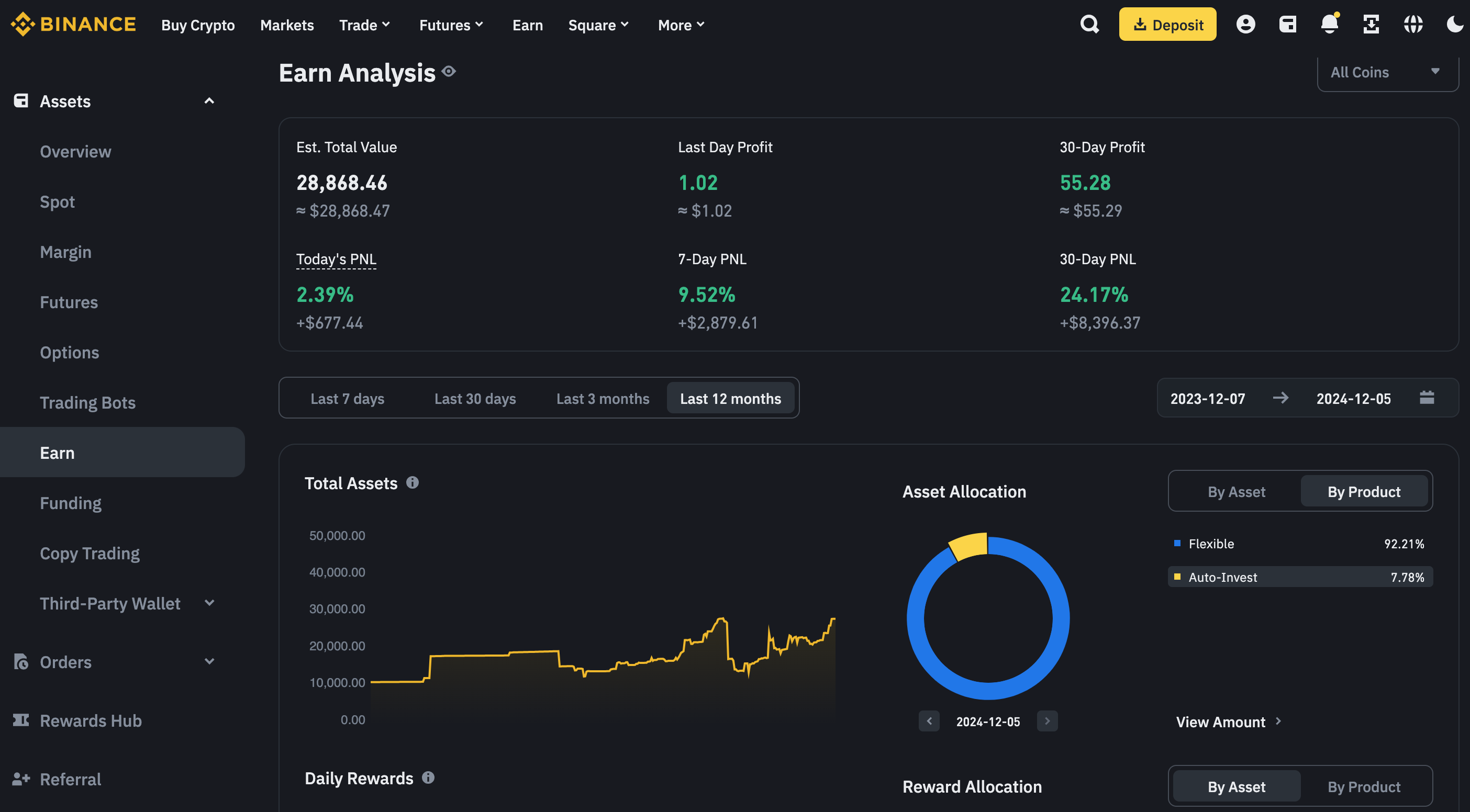Click the yellow Auto-Invest legend swatch

click(1177, 577)
